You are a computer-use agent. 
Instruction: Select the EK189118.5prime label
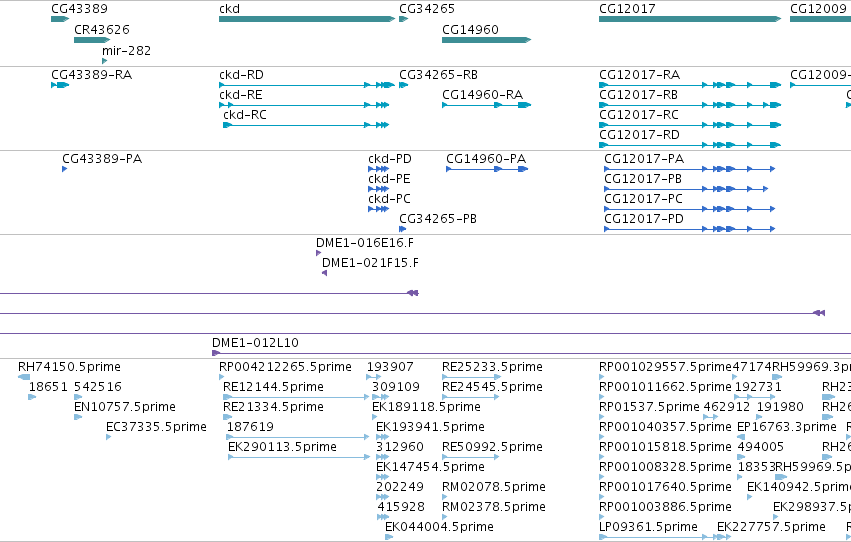pos(427,407)
